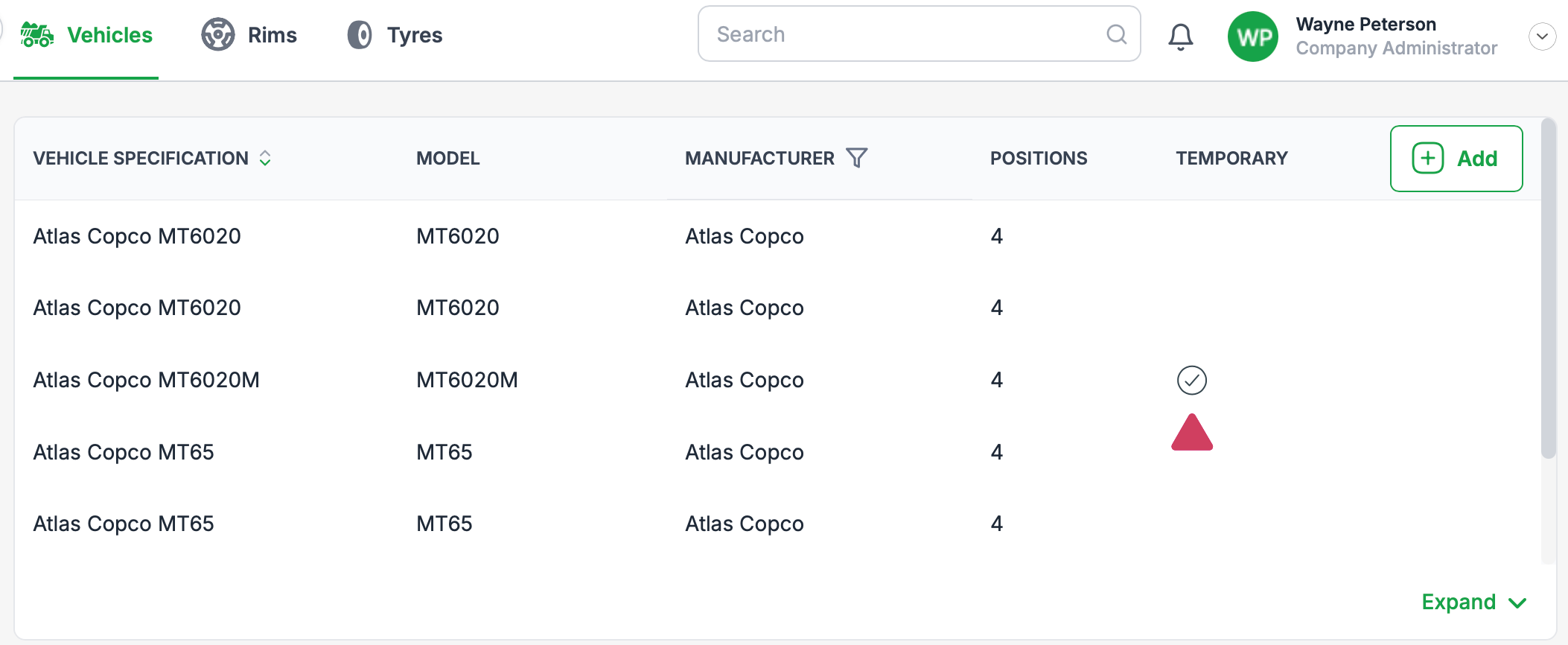This screenshot has height=645, width=1568.
Task: Open Atlas Copco MT6020M specification
Action: point(146,380)
